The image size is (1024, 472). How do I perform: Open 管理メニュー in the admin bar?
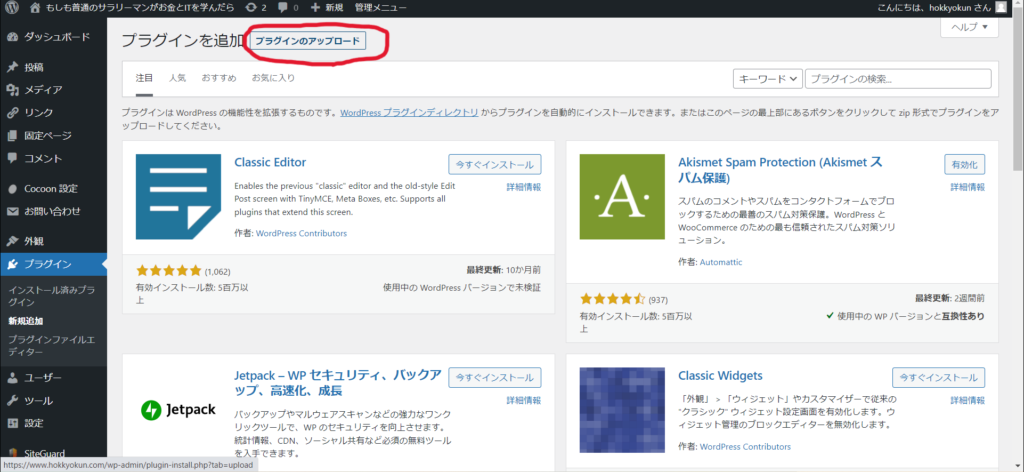380,8
